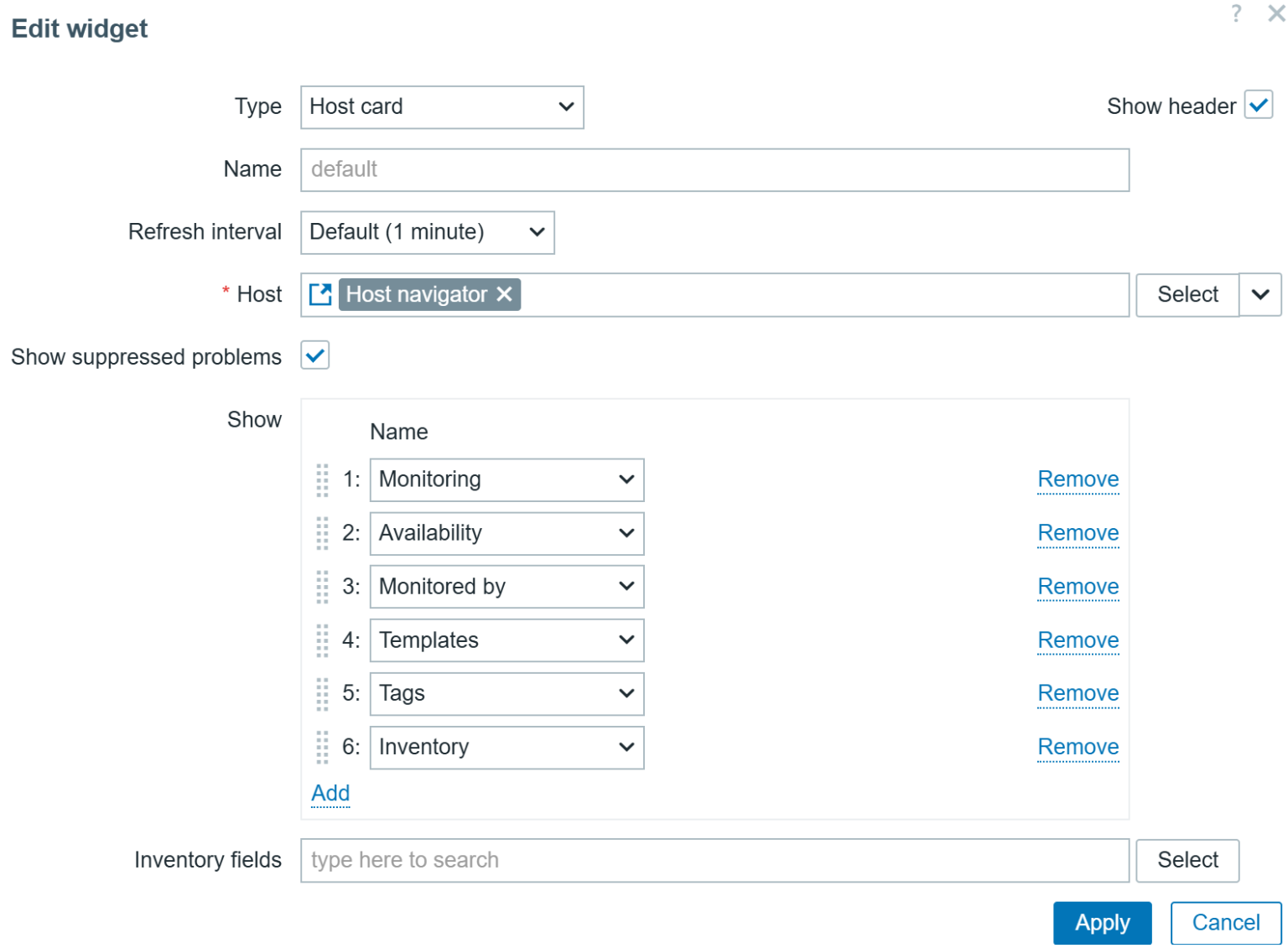The height and width of the screenshot is (948, 1288).
Task: Close the Edit widget dialog
Action: [x=1275, y=13]
